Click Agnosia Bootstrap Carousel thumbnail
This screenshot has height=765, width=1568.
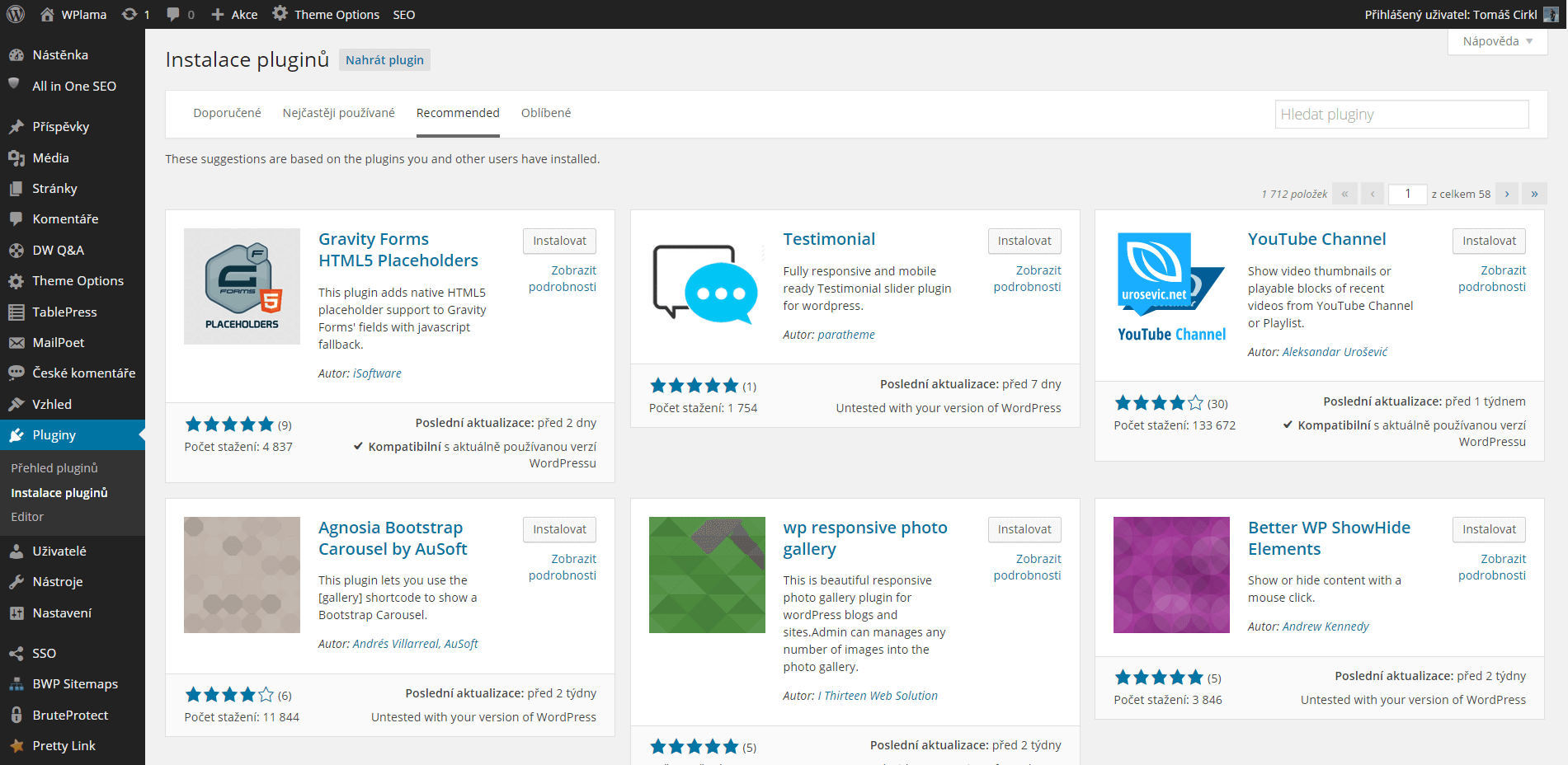point(242,575)
